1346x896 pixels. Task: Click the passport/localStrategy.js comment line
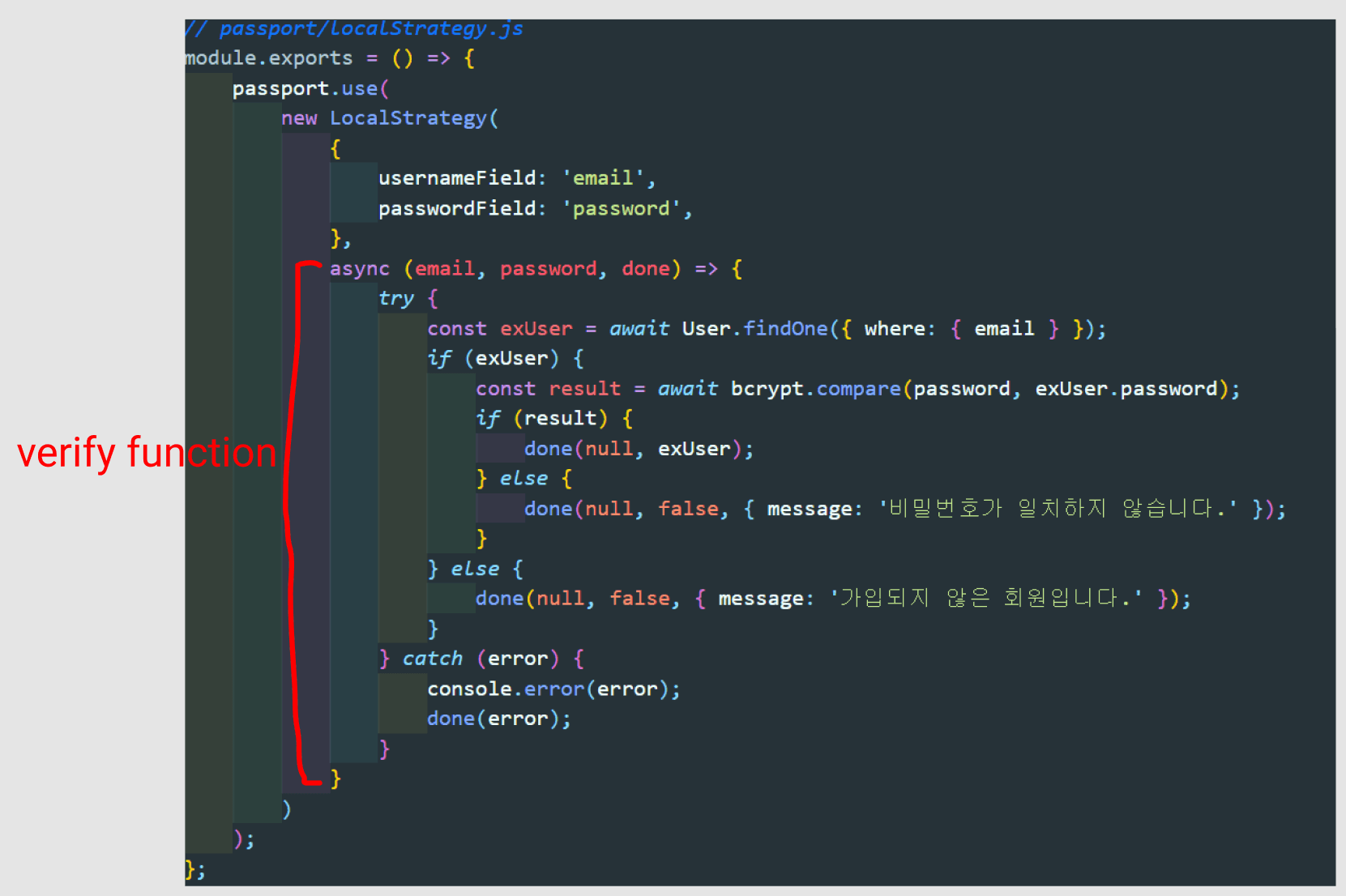(x=354, y=29)
